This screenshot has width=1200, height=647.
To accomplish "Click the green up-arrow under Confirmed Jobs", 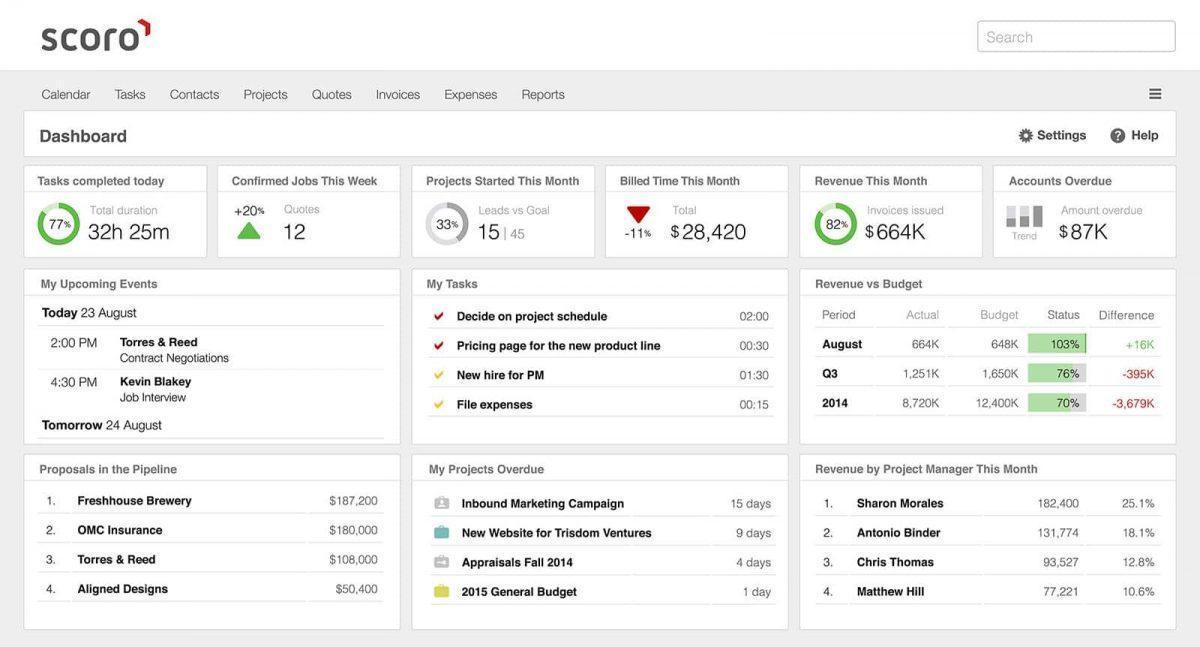I will click(x=248, y=228).
